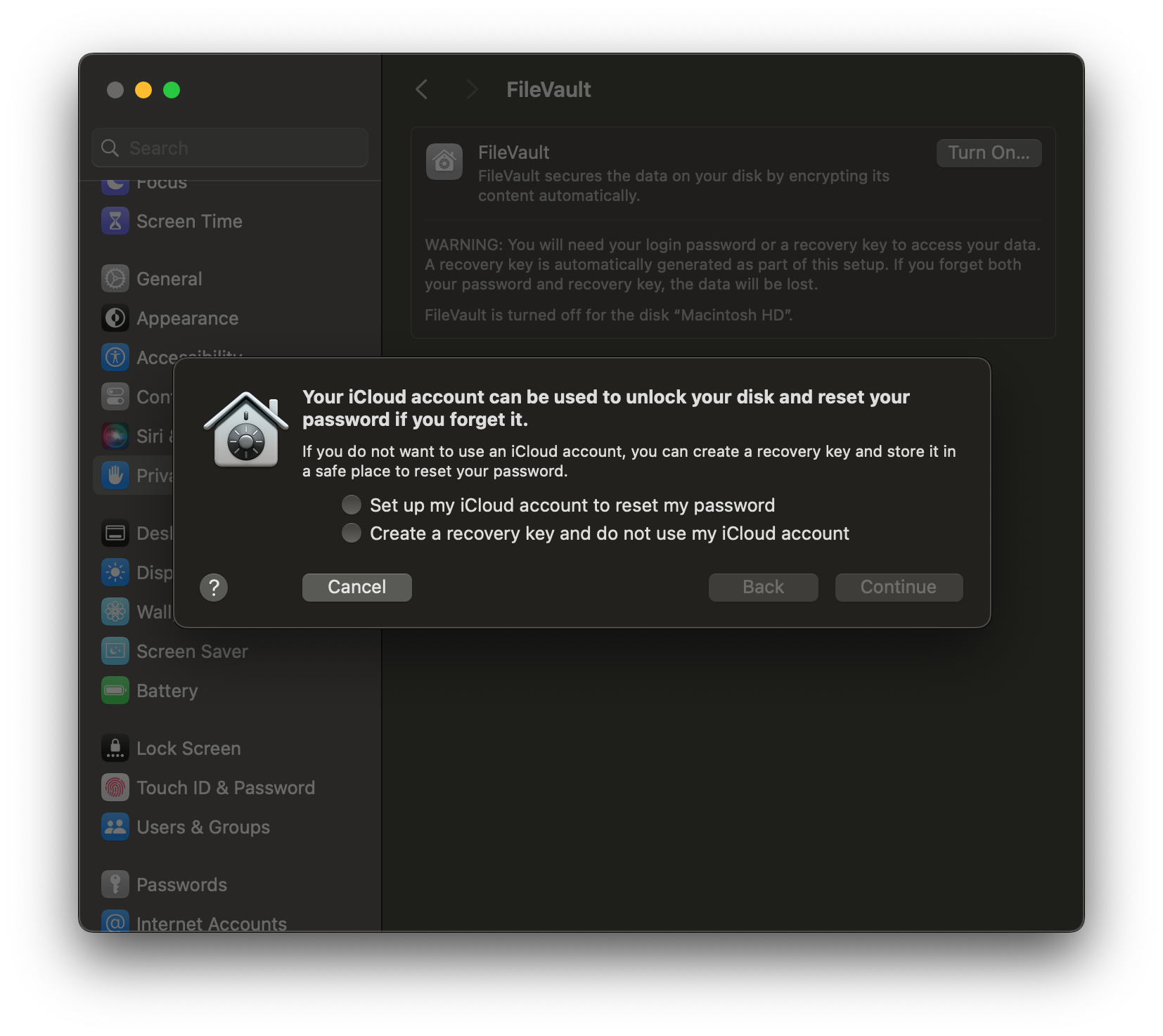Click the Lock Screen padlock icon
This screenshot has height=1036, width=1163.
tap(115, 749)
